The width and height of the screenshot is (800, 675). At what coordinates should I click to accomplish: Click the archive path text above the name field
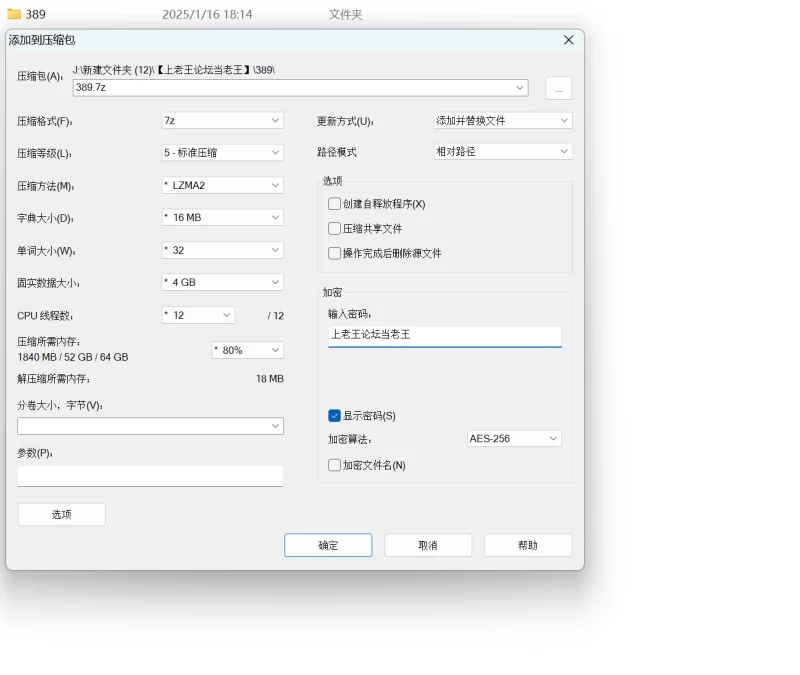click(174, 70)
